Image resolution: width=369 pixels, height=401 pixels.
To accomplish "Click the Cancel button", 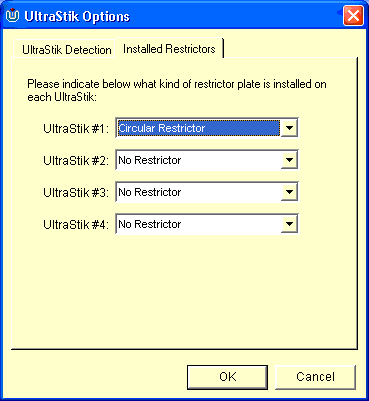I will coord(315,377).
